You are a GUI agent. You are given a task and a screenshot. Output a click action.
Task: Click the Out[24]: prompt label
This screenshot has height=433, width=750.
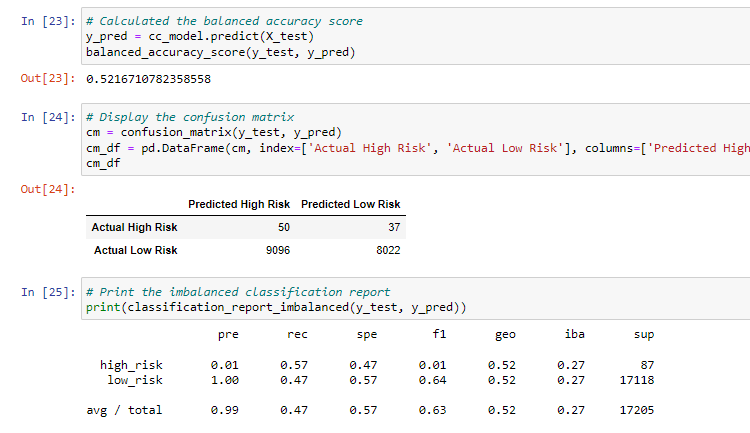tap(48, 189)
